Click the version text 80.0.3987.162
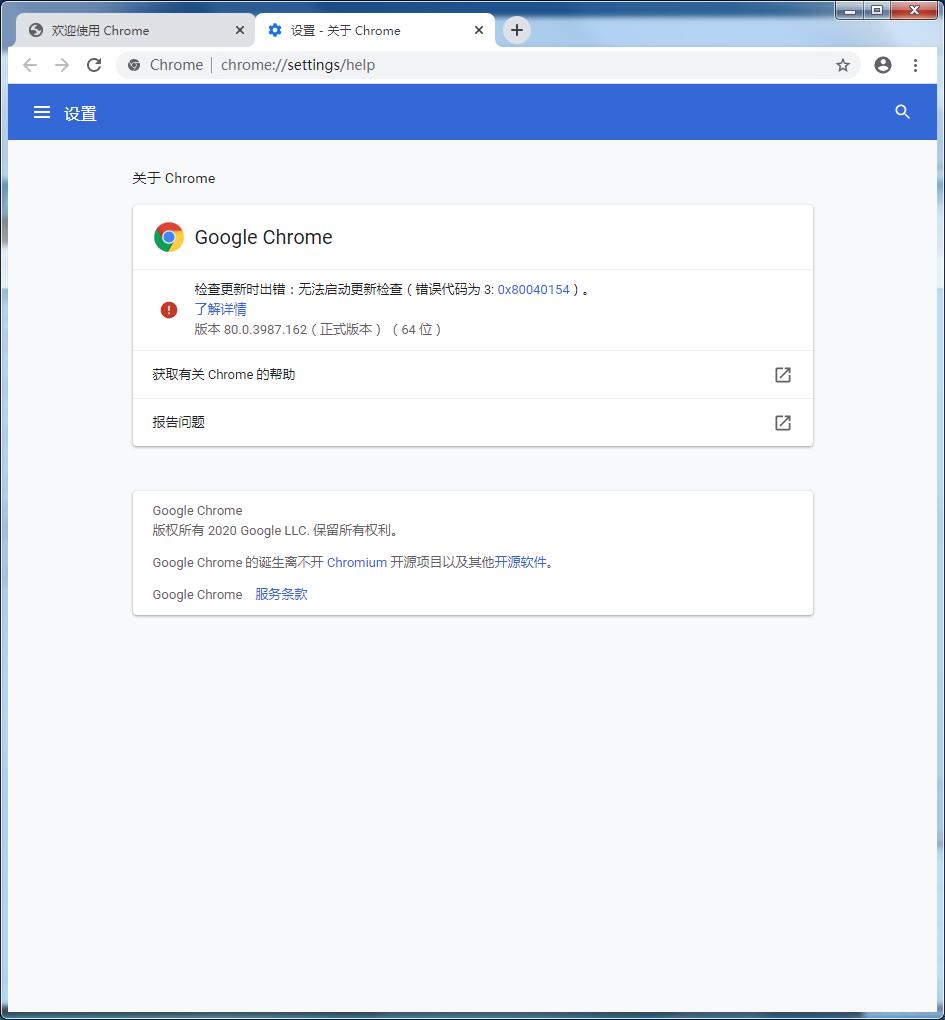Viewport: 945px width, 1020px height. pos(265,329)
